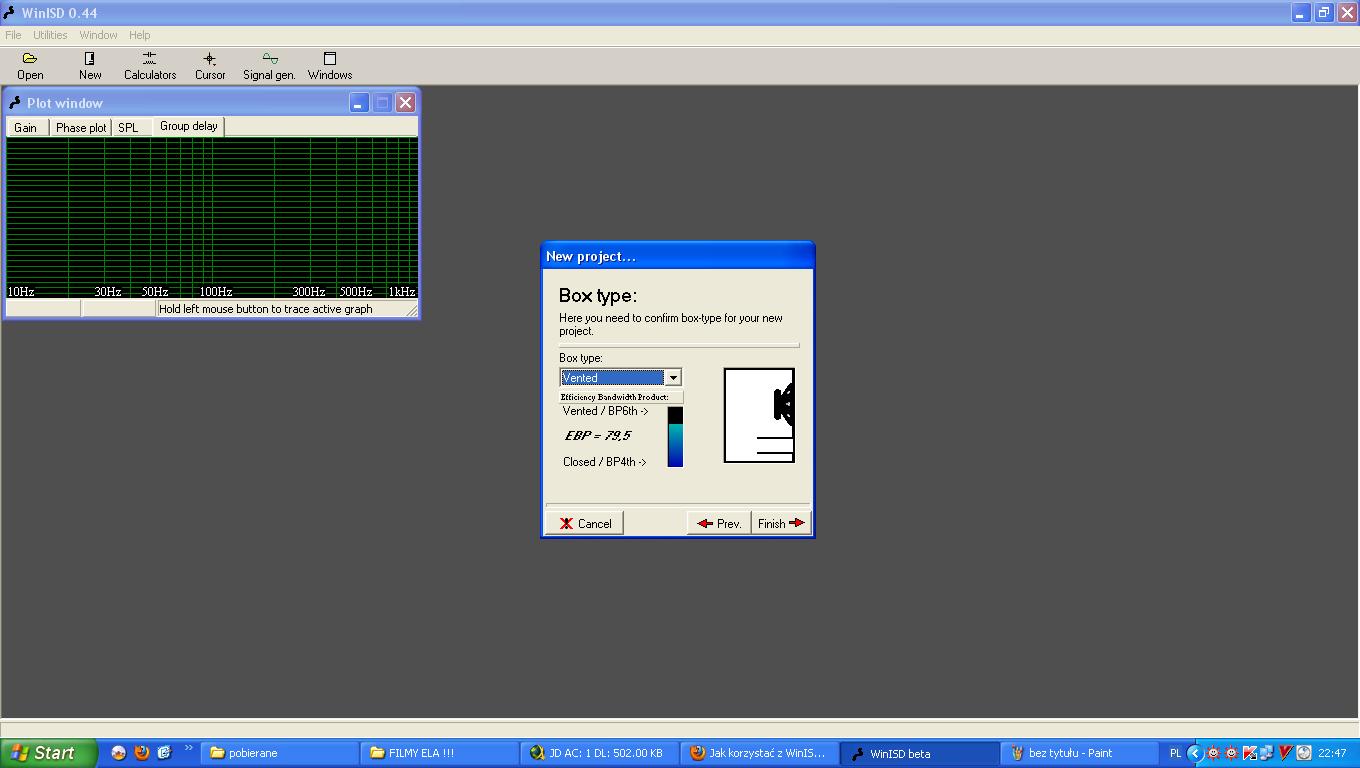
Task: Close the Plot window
Action: pyautogui.click(x=405, y=102)
